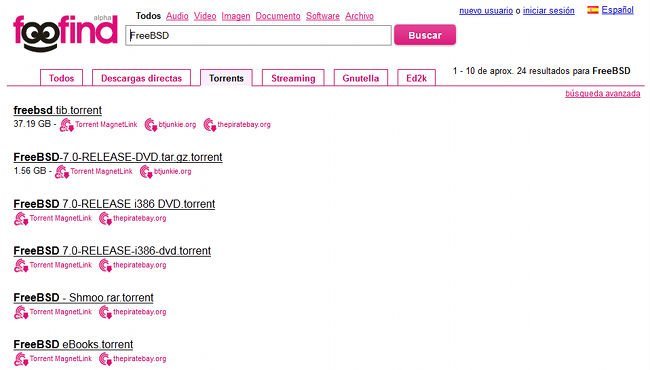Viewport: 650px width, 370px height.
Task: Click thepiratebay icon under FreeBSD 7.0-RELEASE-i386-dvd.torrent
Action: (105, 265)
